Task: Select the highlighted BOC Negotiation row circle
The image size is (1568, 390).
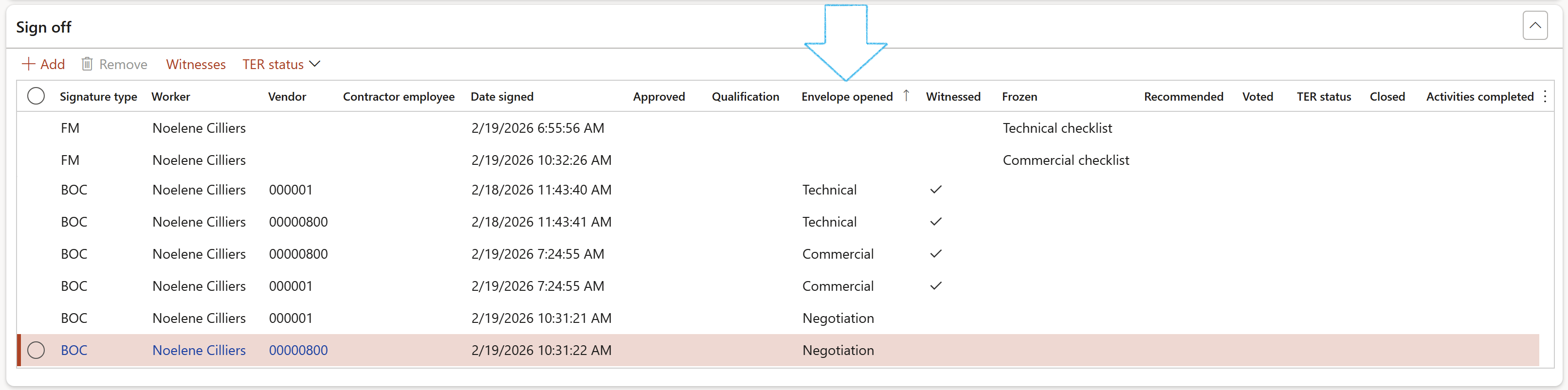Action: click(36, 351)
